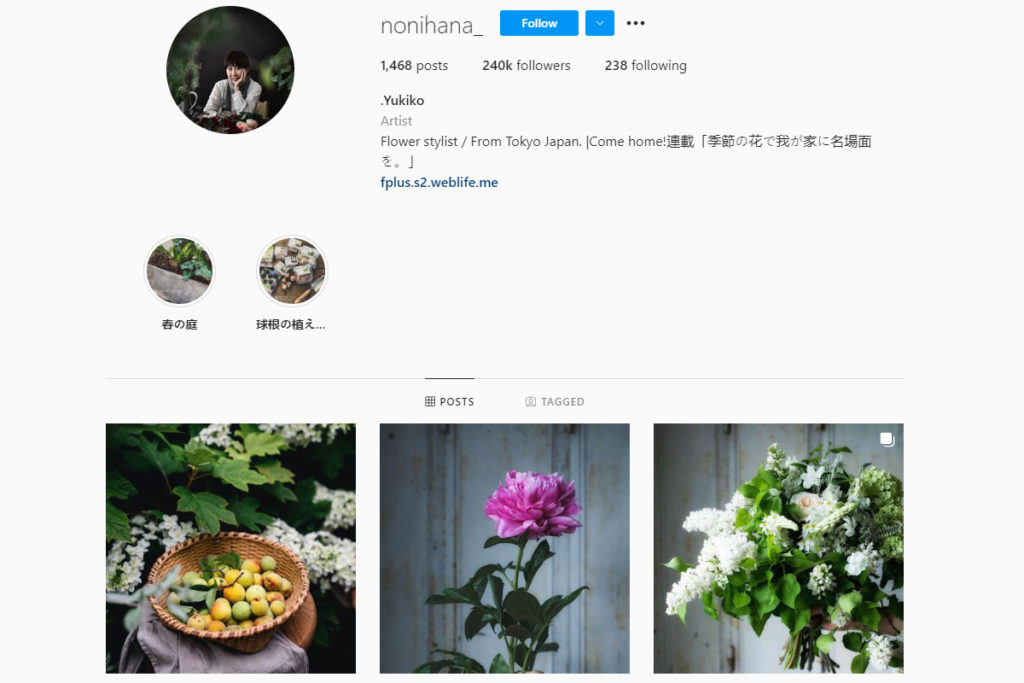Screen dimensions: 1024x683
Task: Open the 球根の植え story highlight
Action: [x=292, y=270]
